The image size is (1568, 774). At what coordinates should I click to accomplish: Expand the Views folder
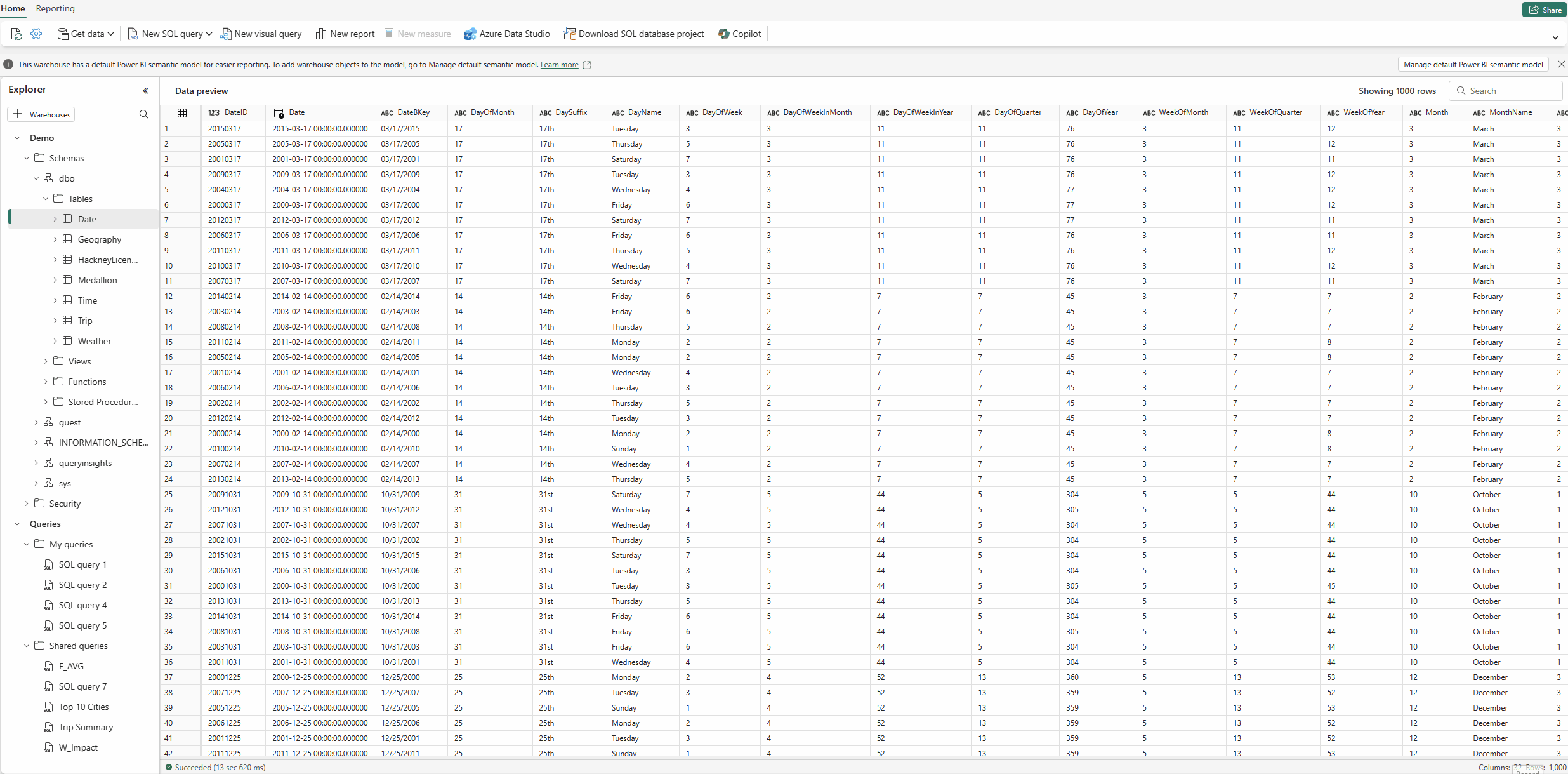point(46,361)
